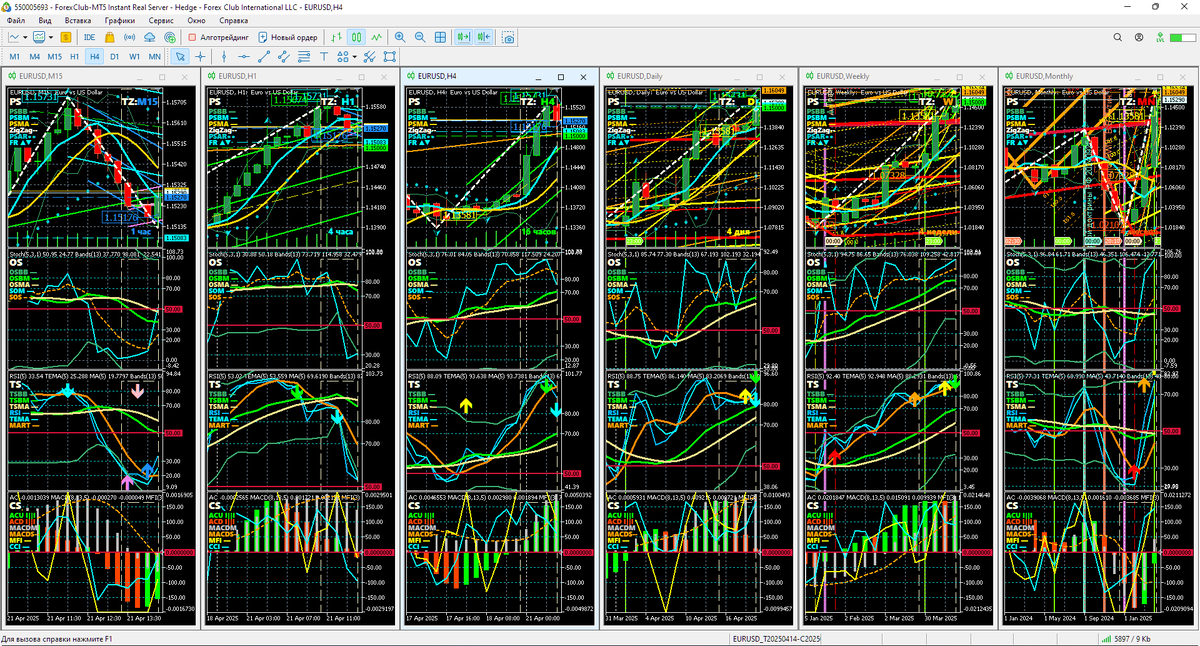Click the Новый ордер button

point(288,37)
